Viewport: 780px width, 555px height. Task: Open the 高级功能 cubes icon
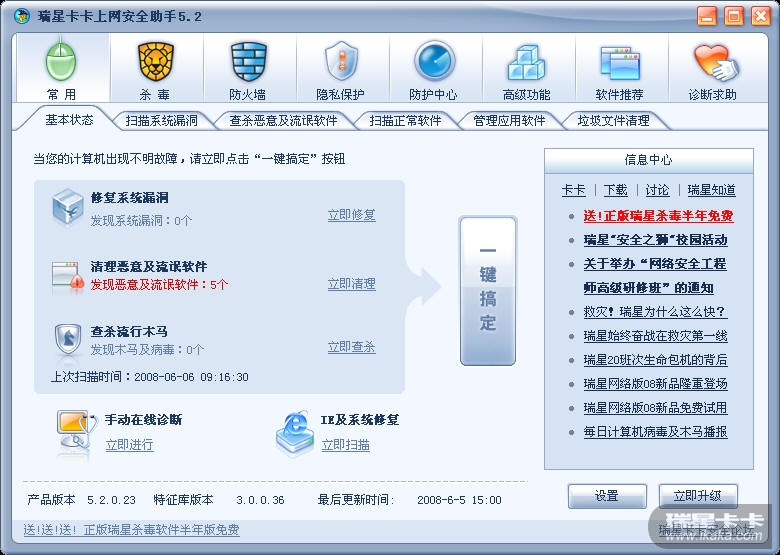pyautogui.click(x=526, y=63)
